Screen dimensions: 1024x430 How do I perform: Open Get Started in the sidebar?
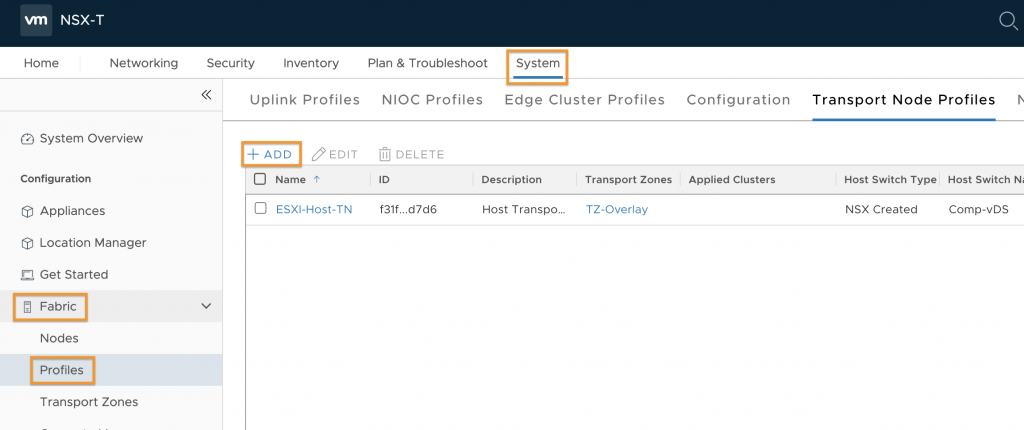pos(74,274)
